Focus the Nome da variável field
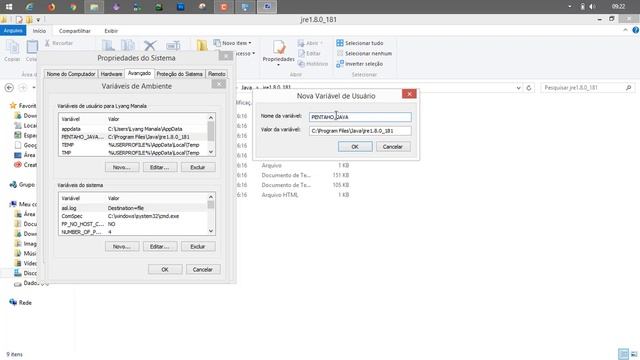640x360 pixels. tap(360, 117)
